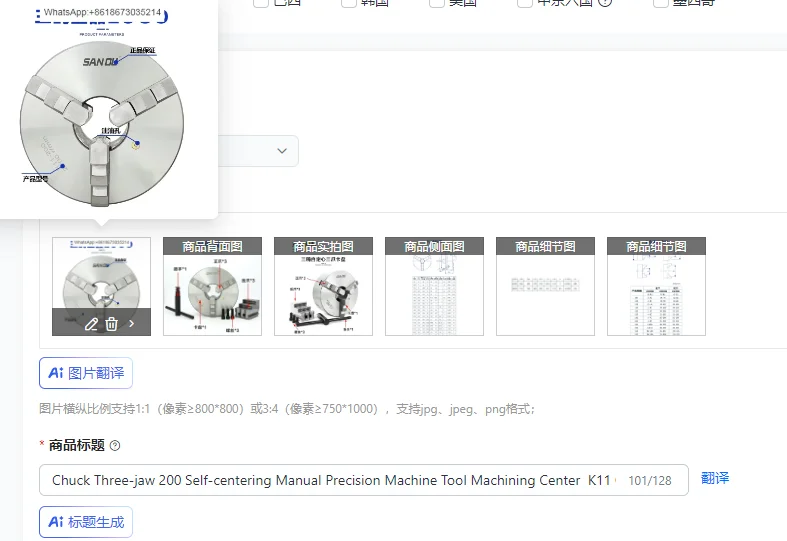Click the 翻译 link beside title field

[x=715, y=478]
